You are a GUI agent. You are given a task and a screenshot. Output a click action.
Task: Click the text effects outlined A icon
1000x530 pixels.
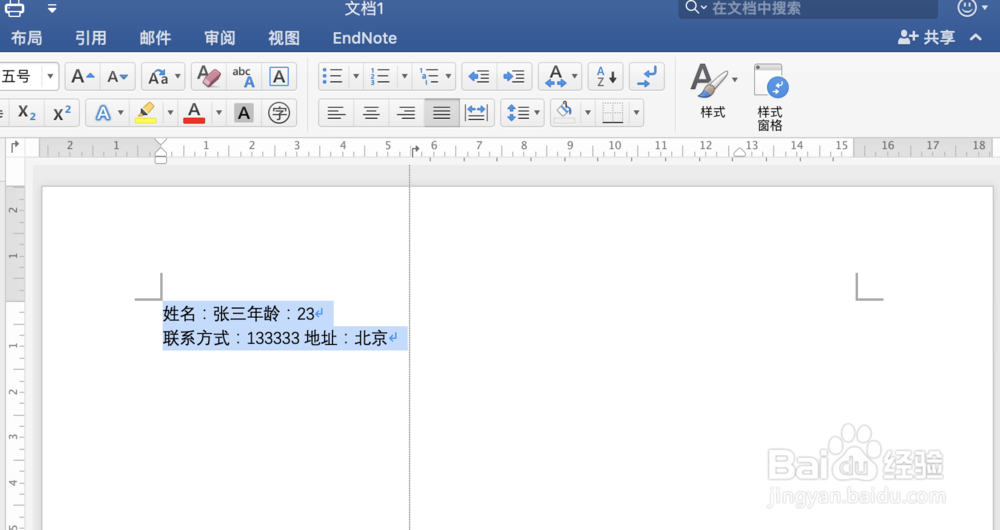pos(102,113)
